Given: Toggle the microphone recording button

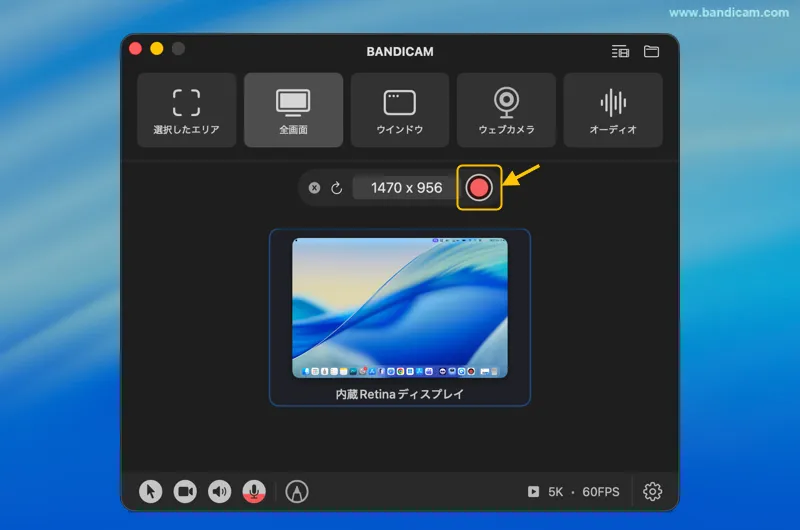Looking at the screenshot, I should click(x=254, y=492).
